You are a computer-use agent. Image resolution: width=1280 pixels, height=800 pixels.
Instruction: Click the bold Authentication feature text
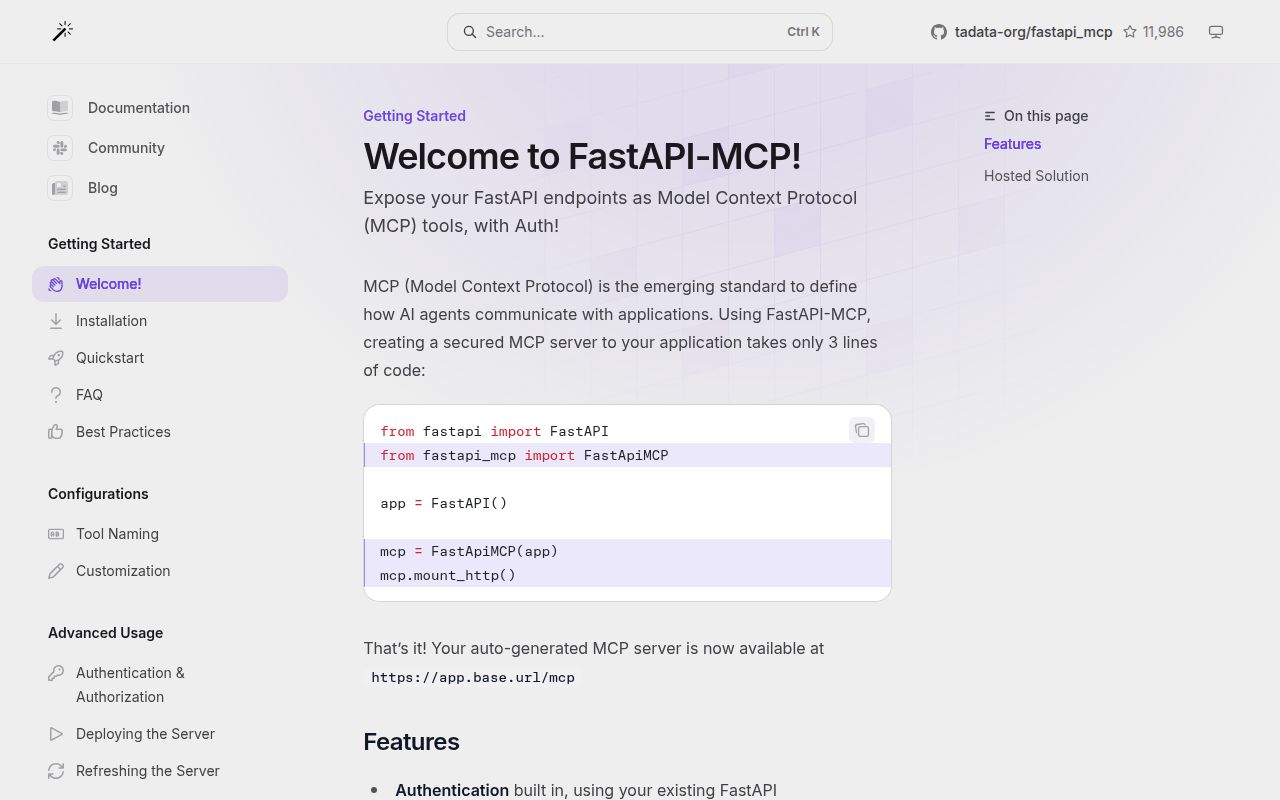point(452,790)
